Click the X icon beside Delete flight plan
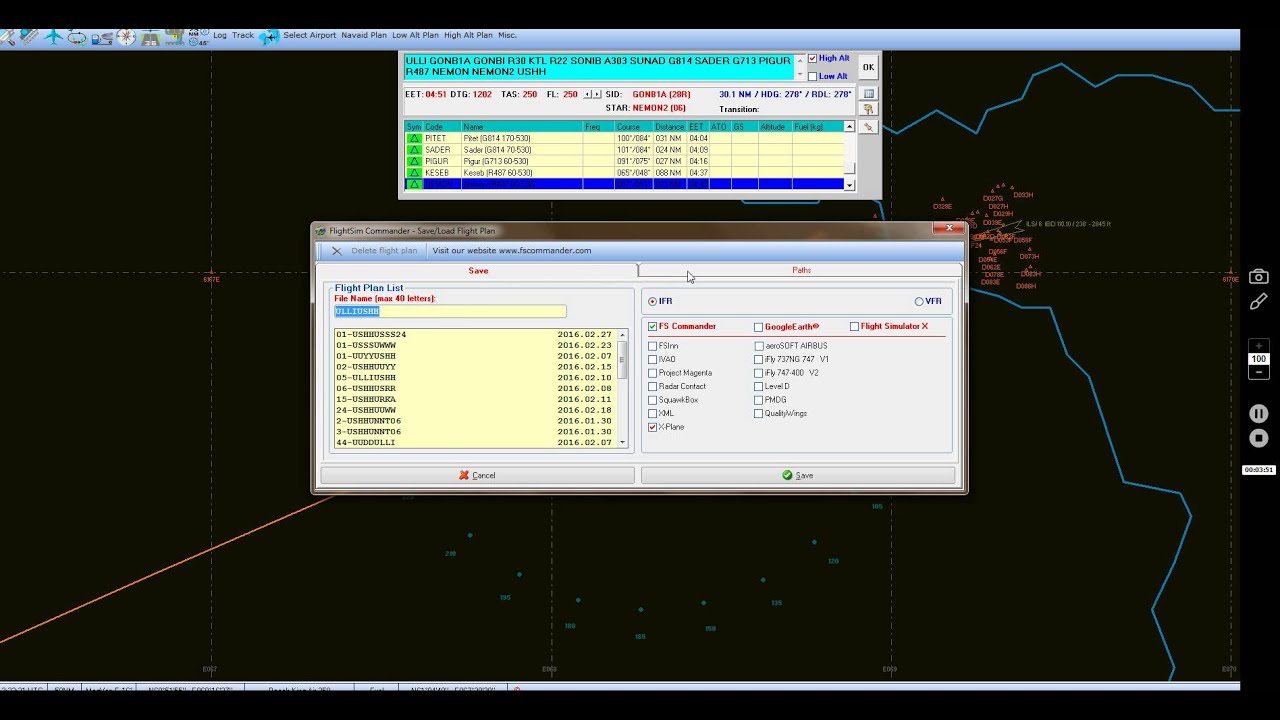1280x720 pixels. [x=337, y=251]
